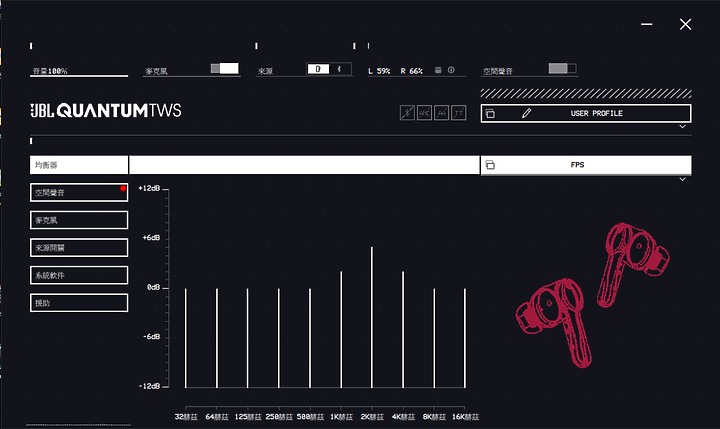Select the dongle source option

coord(318,69)
